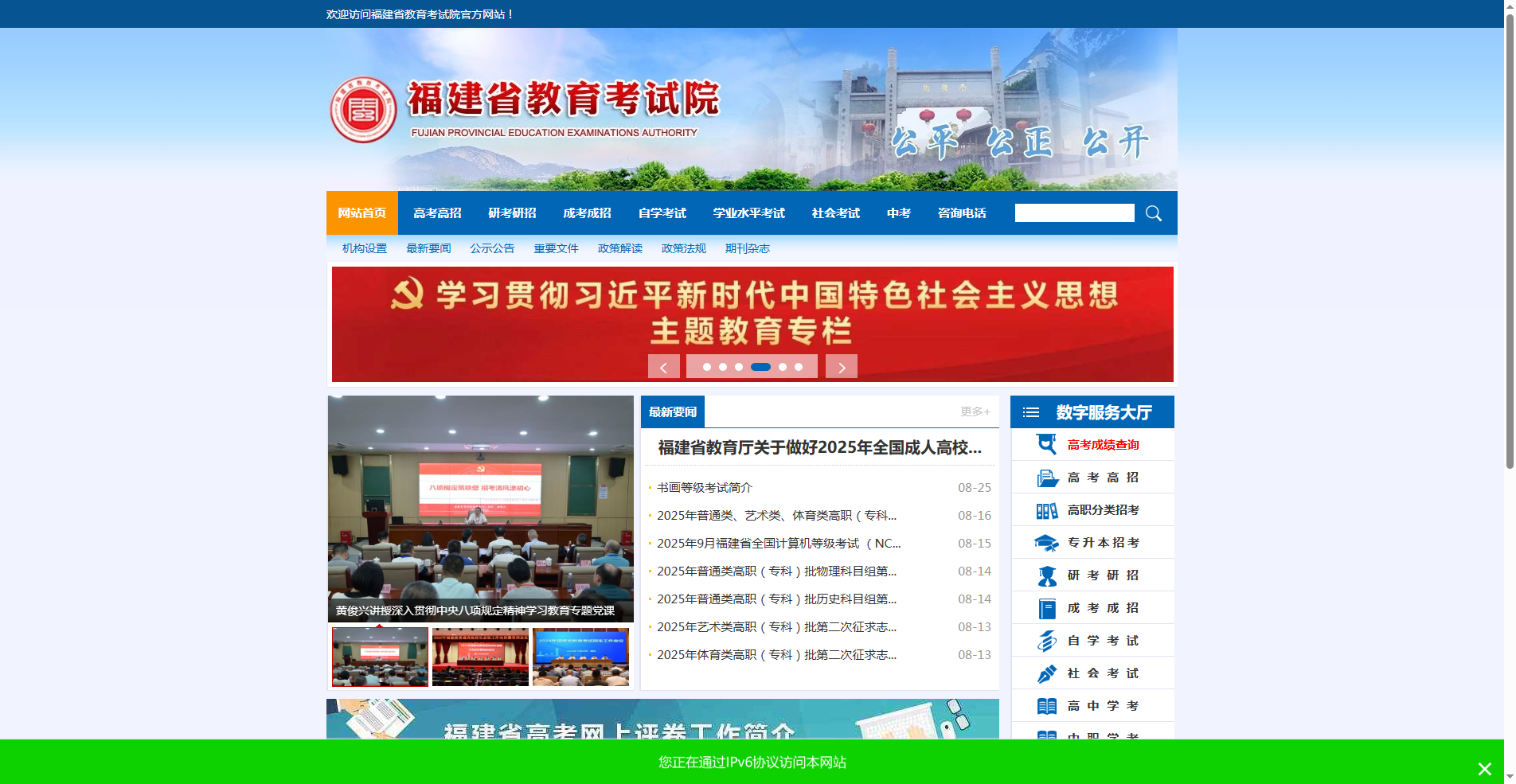This screenshot has height=784, width=1516.
Task: Click the graduation cap icon for 专升本招考
Action: pos(1045,542)
